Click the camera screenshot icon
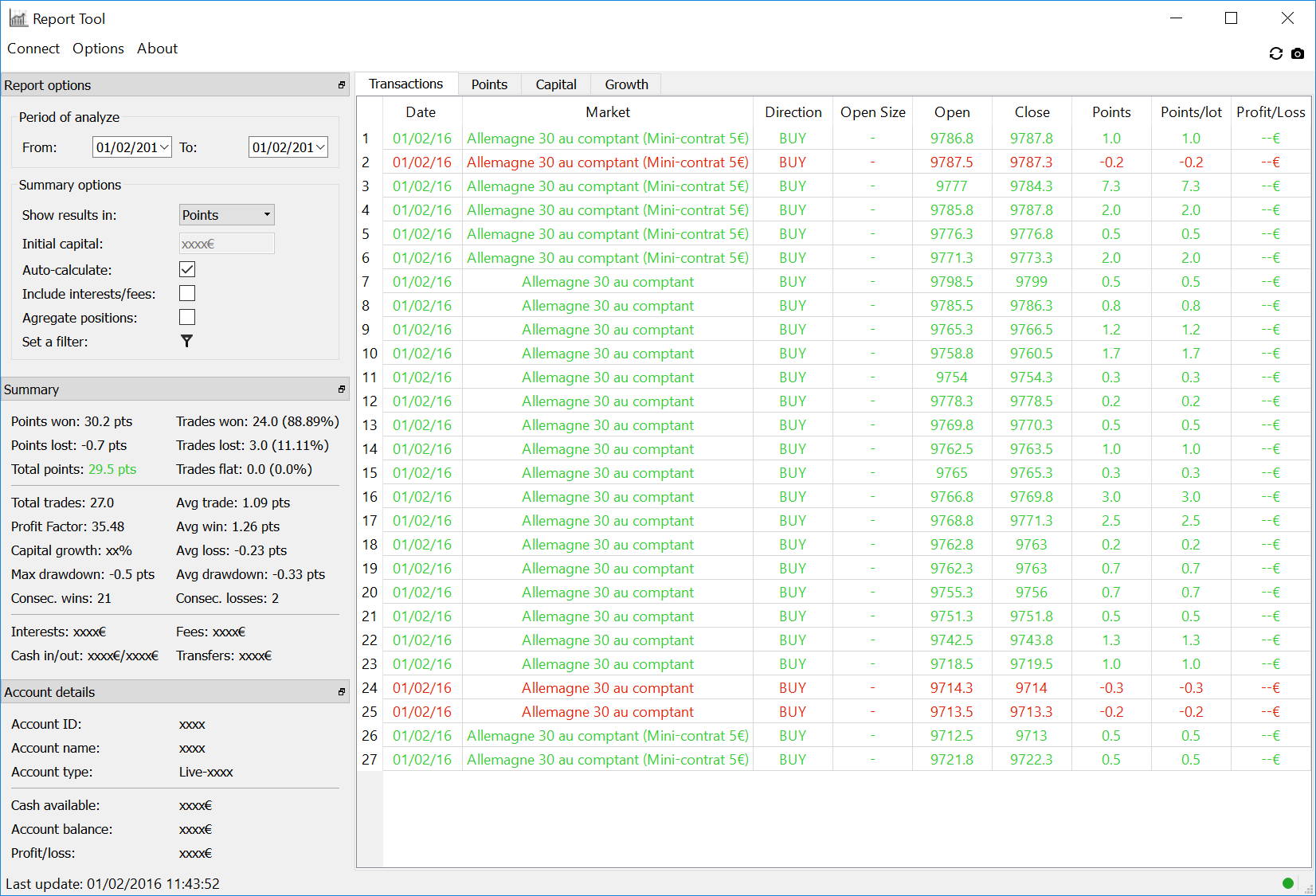Screen dimensions: 1316x896 1298,53
